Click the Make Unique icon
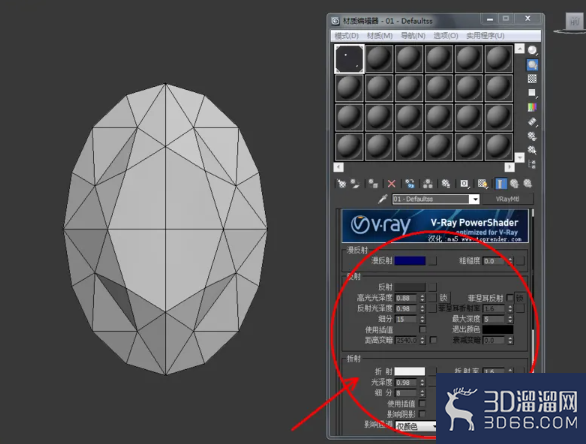The image size is (586, 444). pyautogui.click(x=428, y=184)
